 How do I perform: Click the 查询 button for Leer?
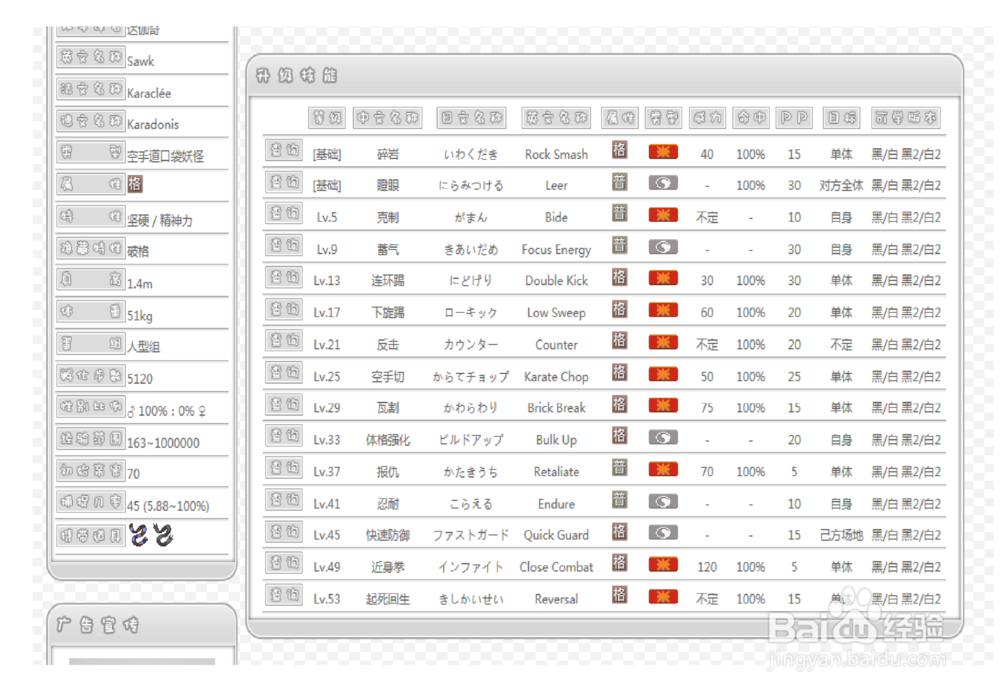(284, 183)
